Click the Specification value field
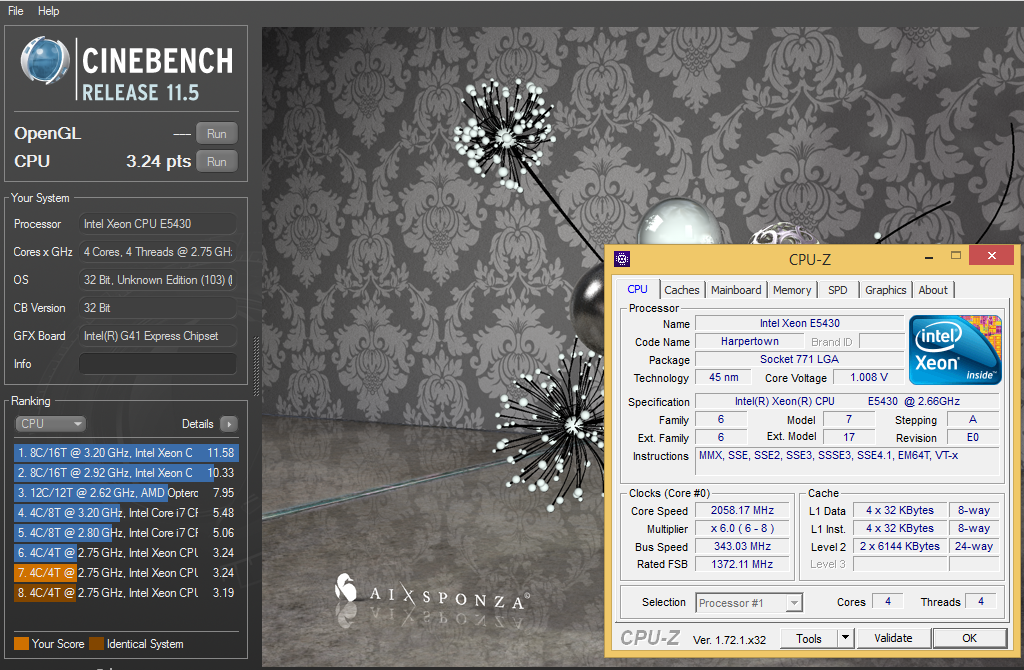Viewport: 1024px width, 670px height. click(846, 401)
